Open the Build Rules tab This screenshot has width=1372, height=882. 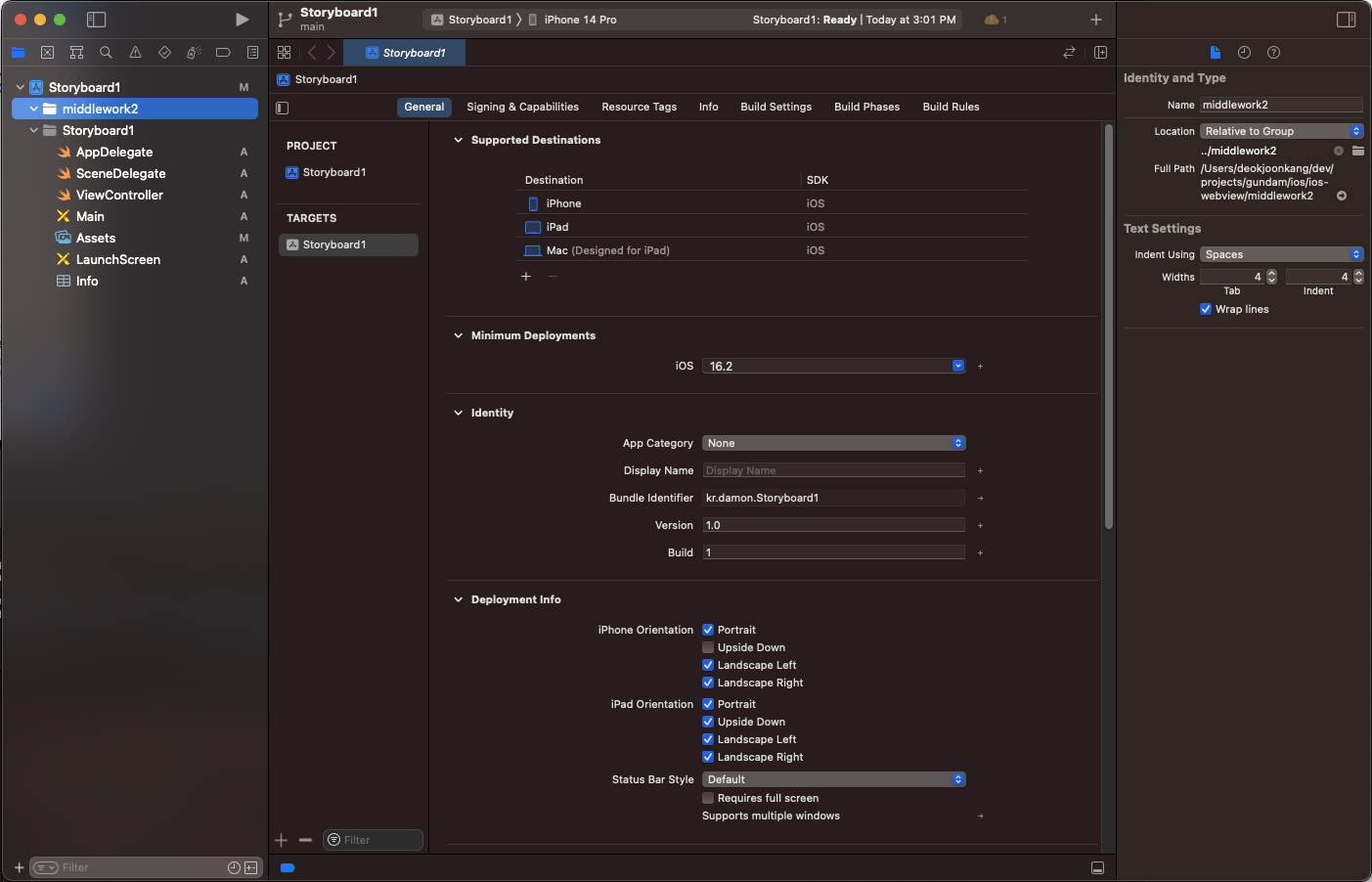click(951, 107)
